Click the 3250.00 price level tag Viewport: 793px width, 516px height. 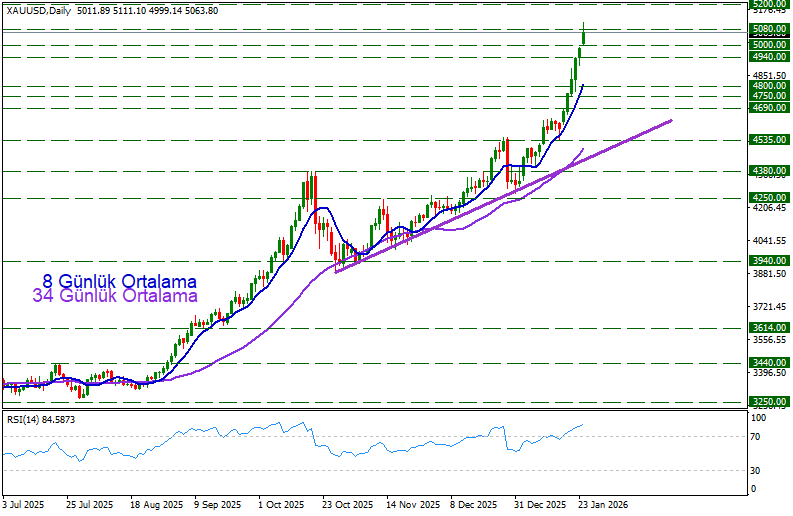coord(769,402)
